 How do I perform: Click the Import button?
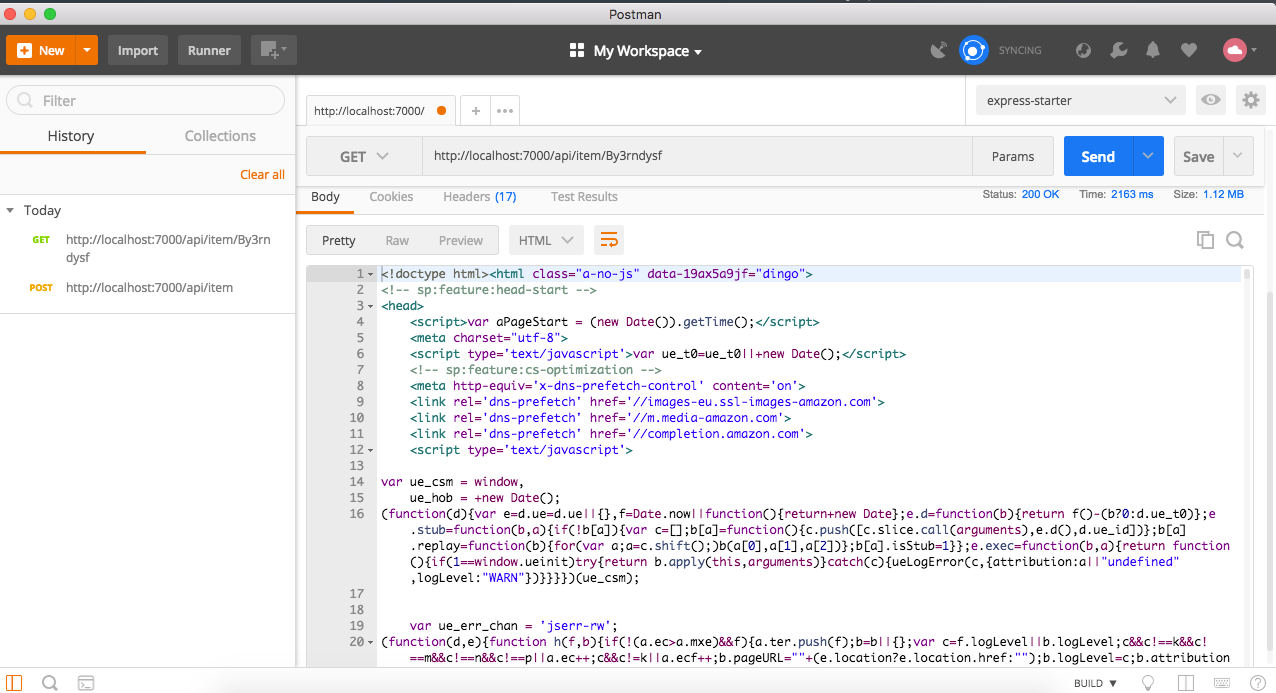[138, 50]
